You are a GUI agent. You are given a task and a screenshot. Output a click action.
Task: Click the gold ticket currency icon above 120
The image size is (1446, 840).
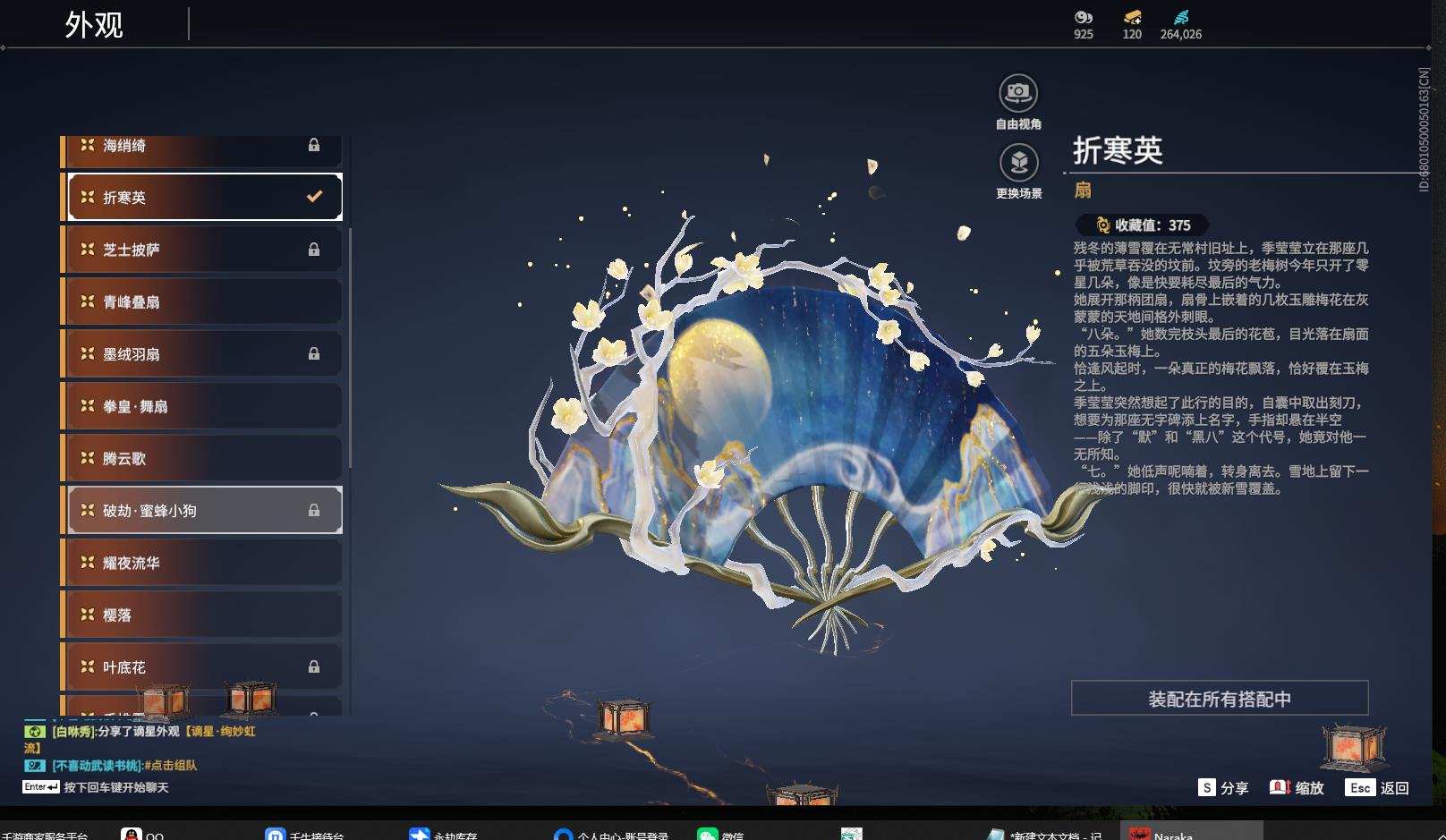point(1132,17)
